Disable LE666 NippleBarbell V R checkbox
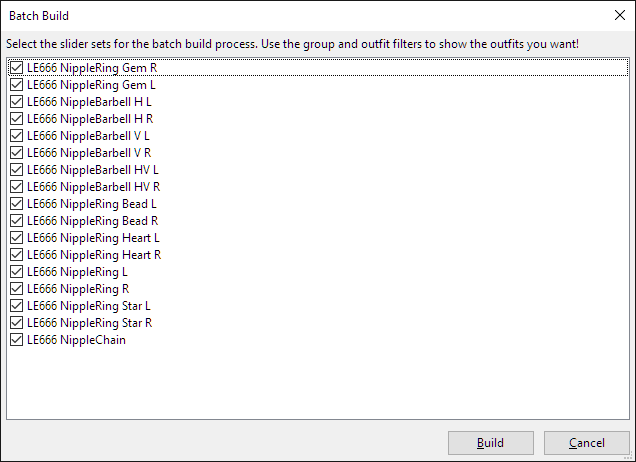Viewport: 636px width, 462px height. (16, 153)
